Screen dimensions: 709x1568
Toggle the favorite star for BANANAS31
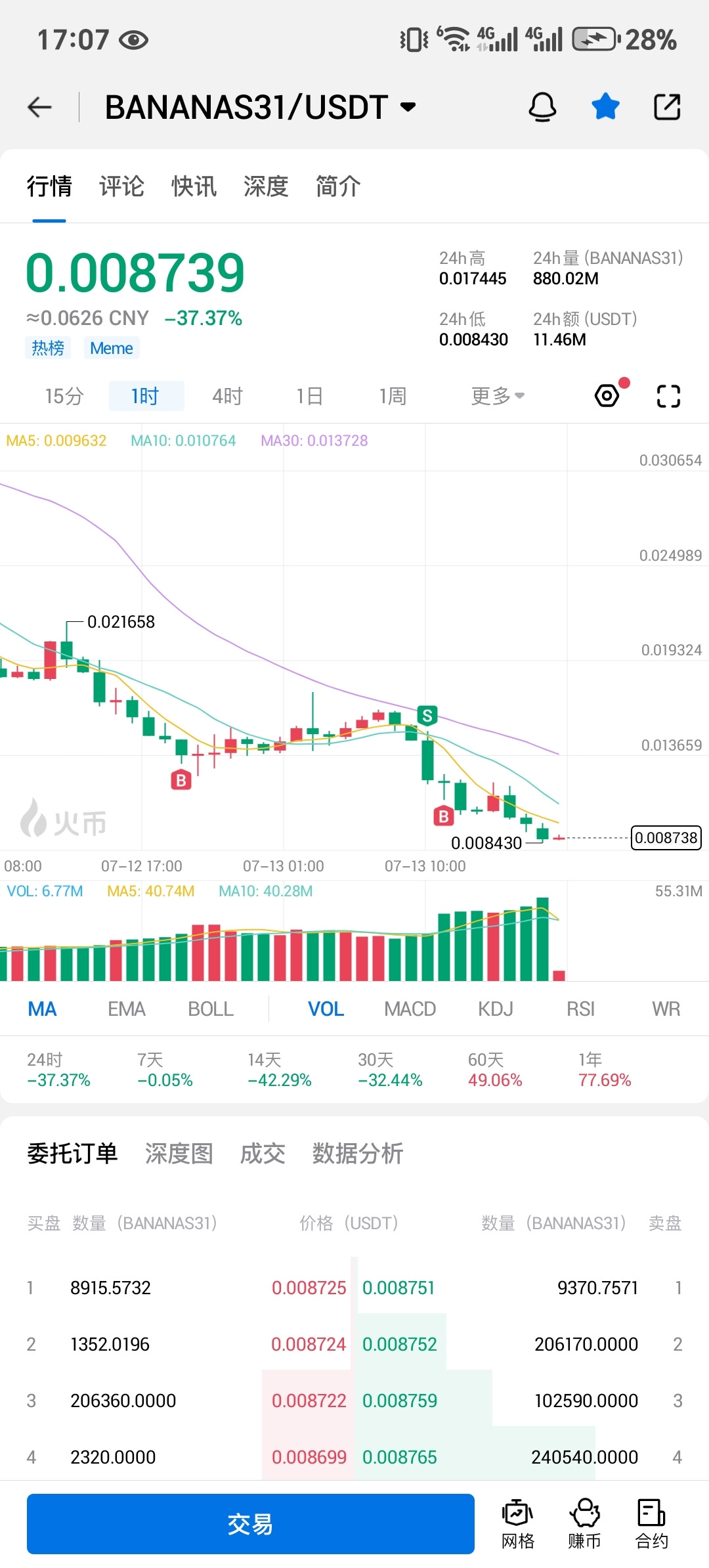[605, 106]
